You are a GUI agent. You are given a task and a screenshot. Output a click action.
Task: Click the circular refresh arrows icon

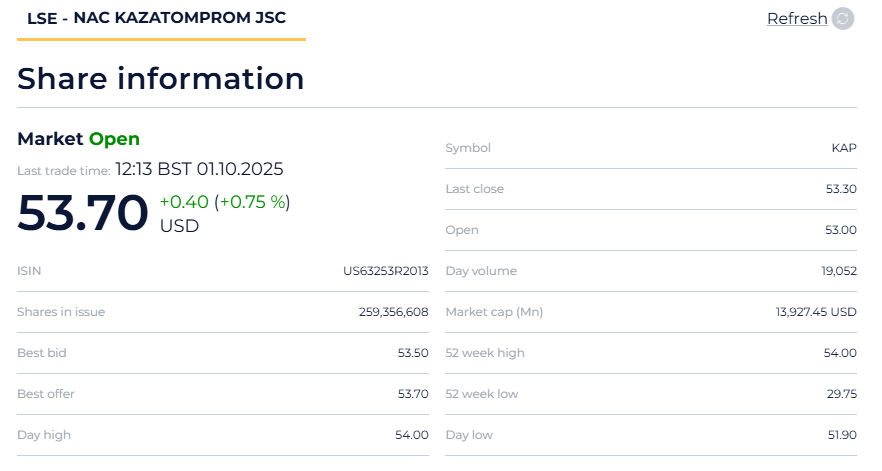pos(843,19)
